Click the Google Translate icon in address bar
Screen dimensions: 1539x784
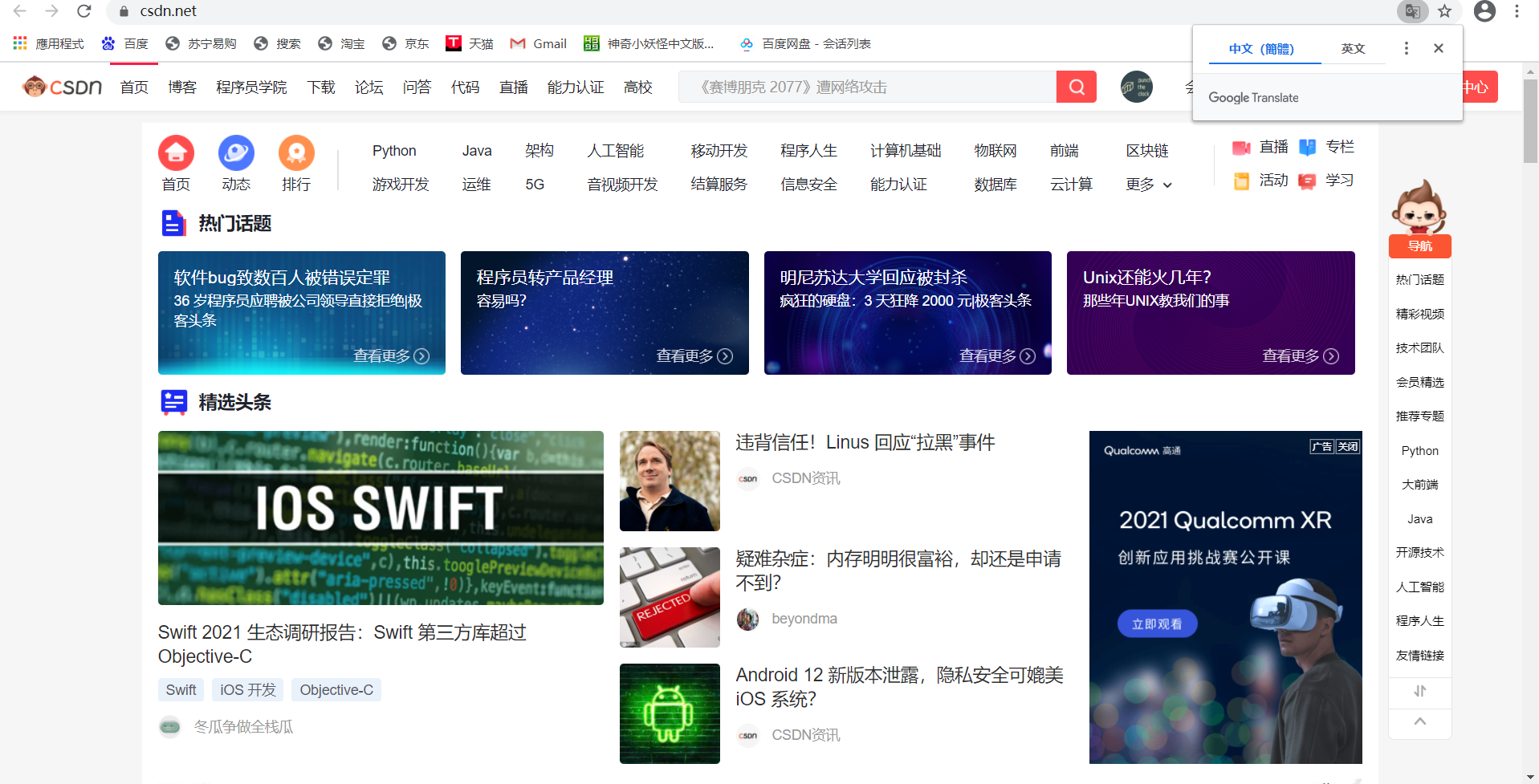pyautogui.click(x=1413, y=11)
